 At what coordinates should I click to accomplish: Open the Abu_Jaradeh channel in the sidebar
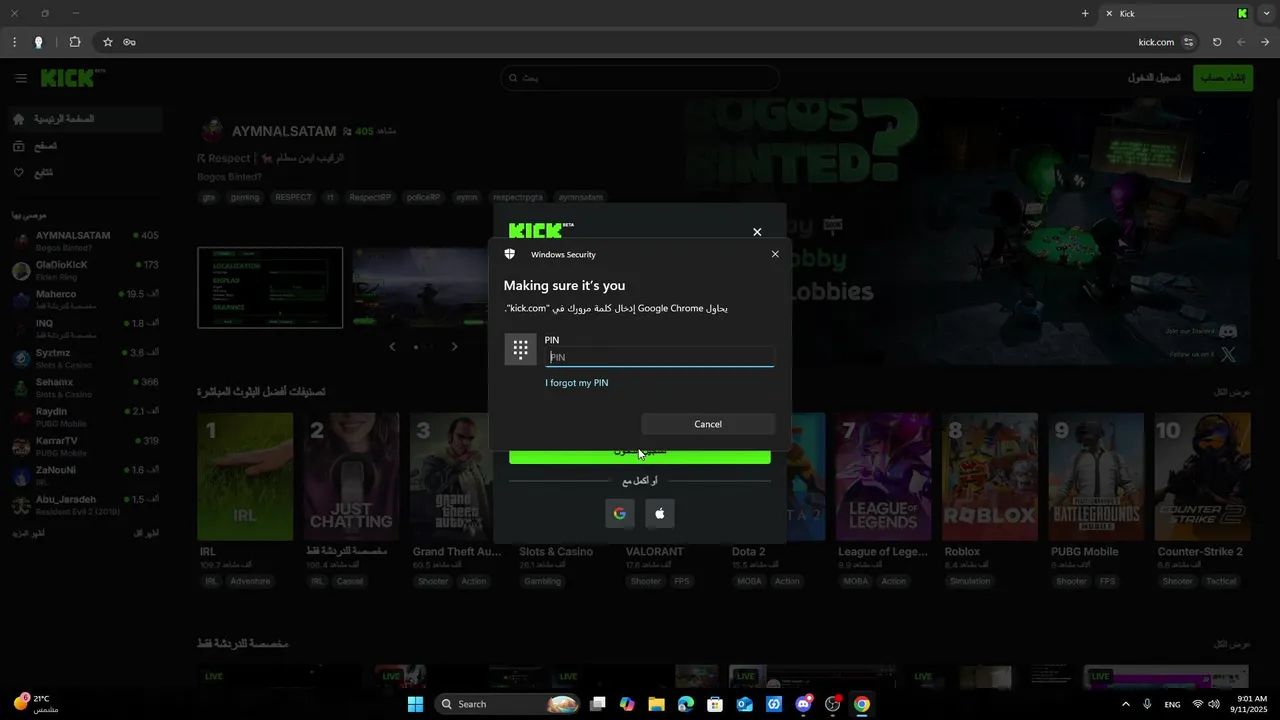[x=84, y=505]
